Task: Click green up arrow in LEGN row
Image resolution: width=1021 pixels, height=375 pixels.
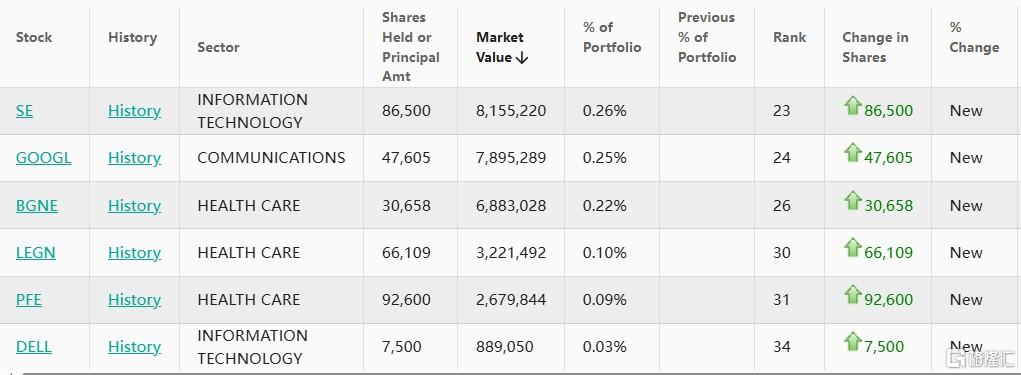Action: click(853, 247)
